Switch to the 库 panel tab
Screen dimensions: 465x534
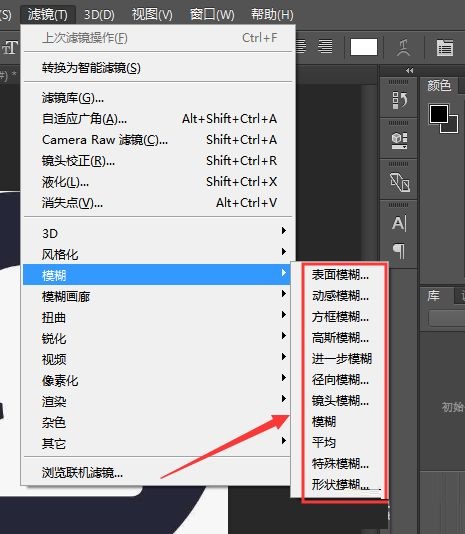point(434,296)
